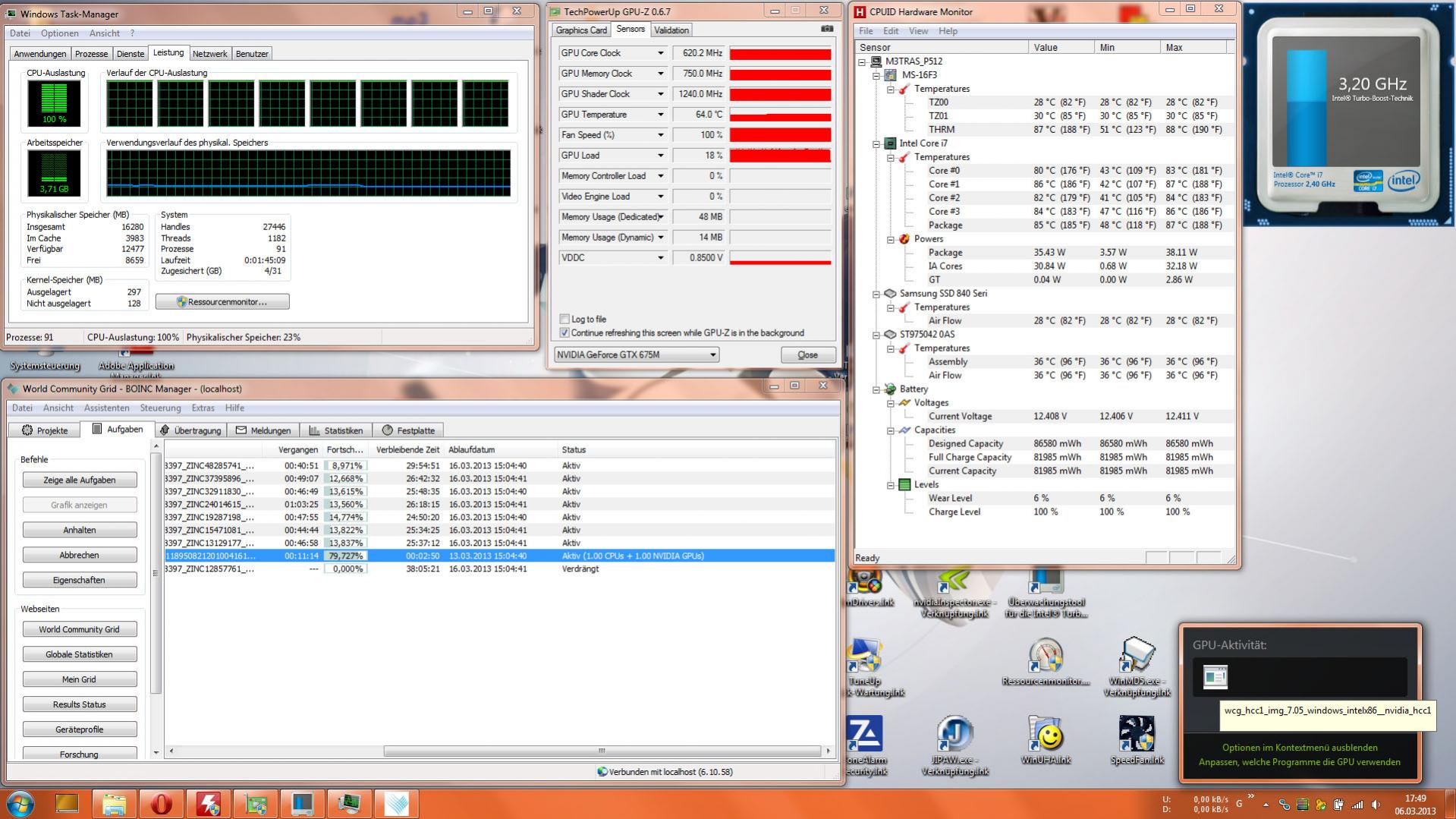Click the Close button in GPU-Z

coord(808,355)
